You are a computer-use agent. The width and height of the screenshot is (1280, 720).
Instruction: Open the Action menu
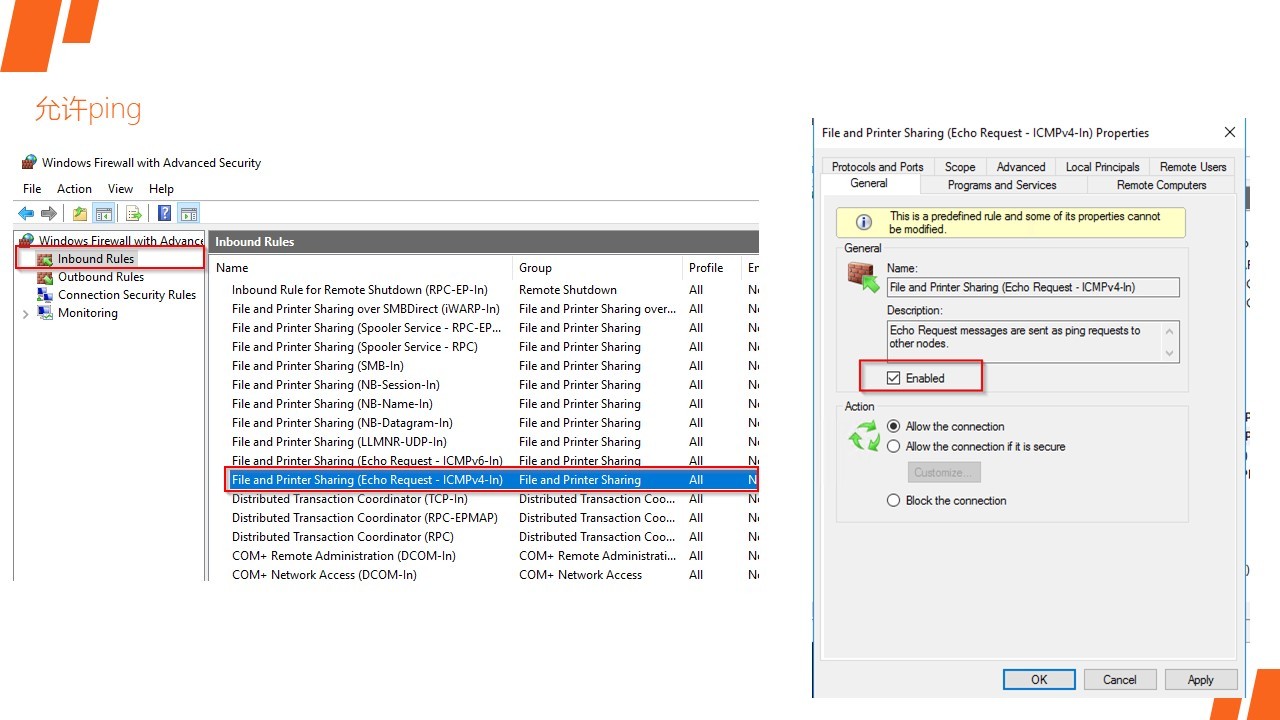click(74, 188)
